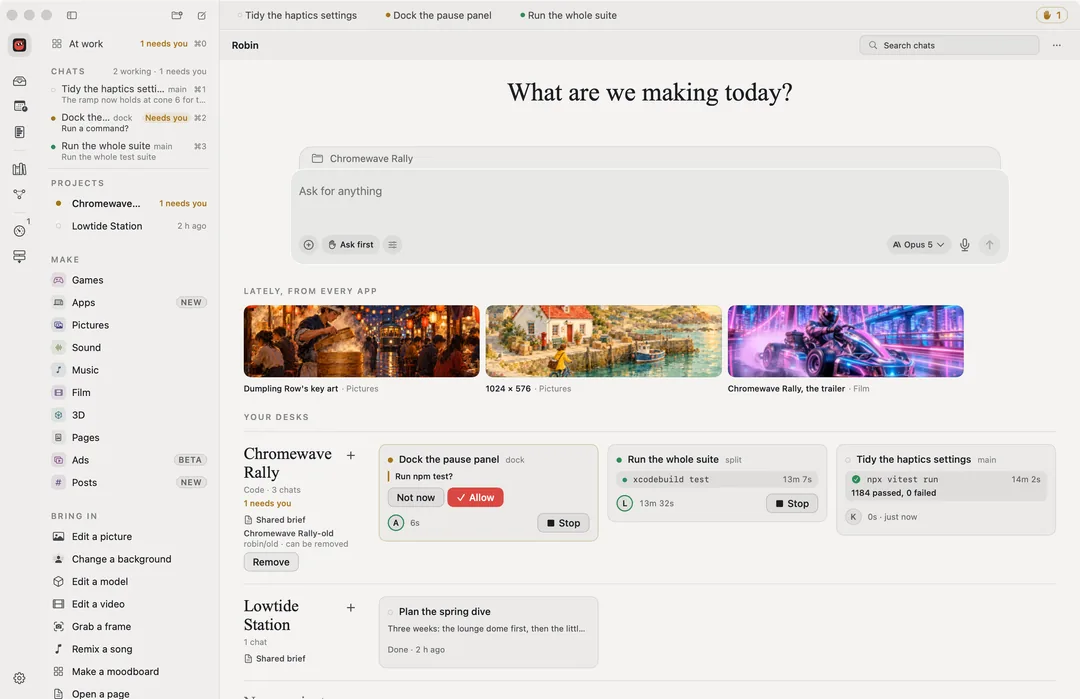
Task: Open the scheduled calendar icon in the left rail
Action: [19, 106]
